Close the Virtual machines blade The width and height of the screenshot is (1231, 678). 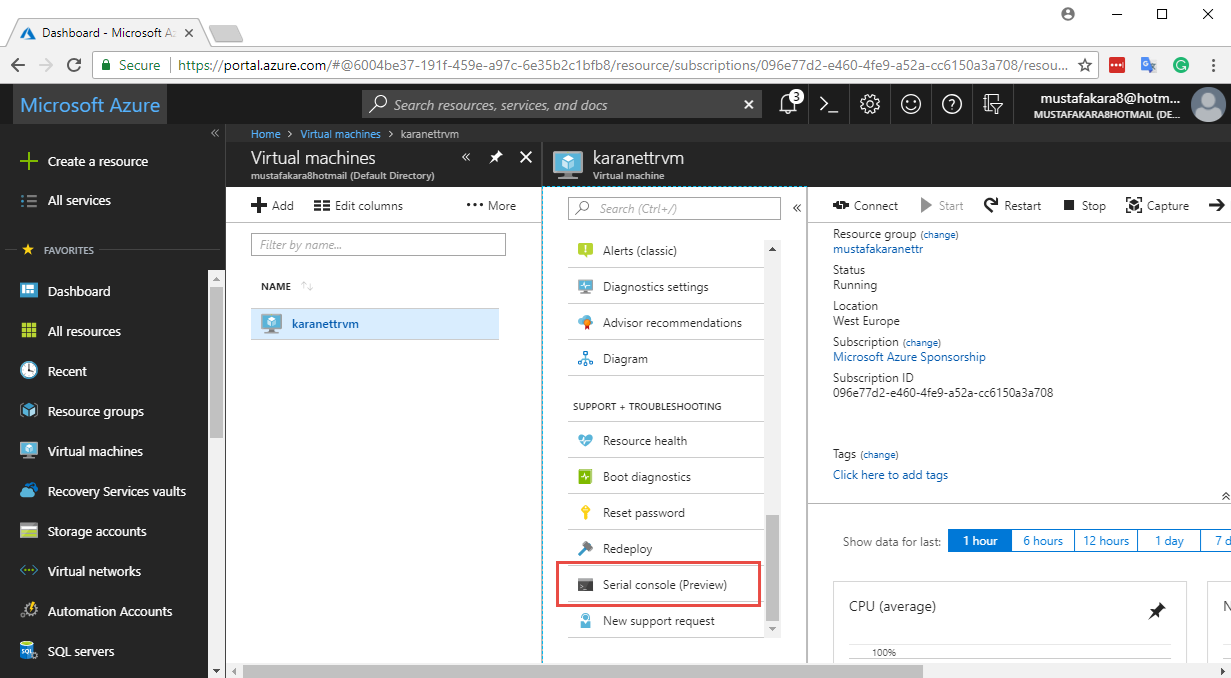pos(526,157)
